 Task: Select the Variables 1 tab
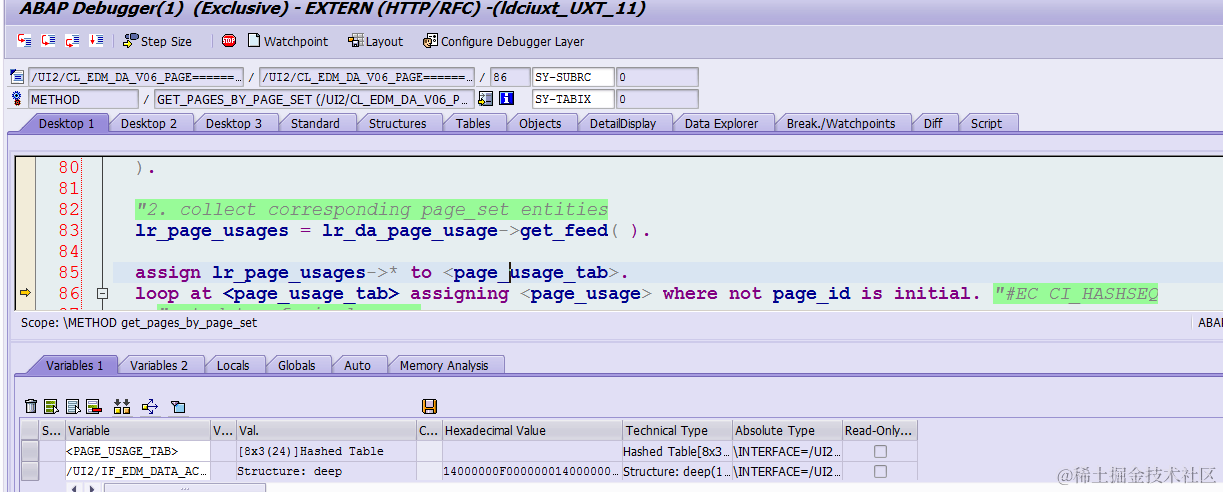74,365
